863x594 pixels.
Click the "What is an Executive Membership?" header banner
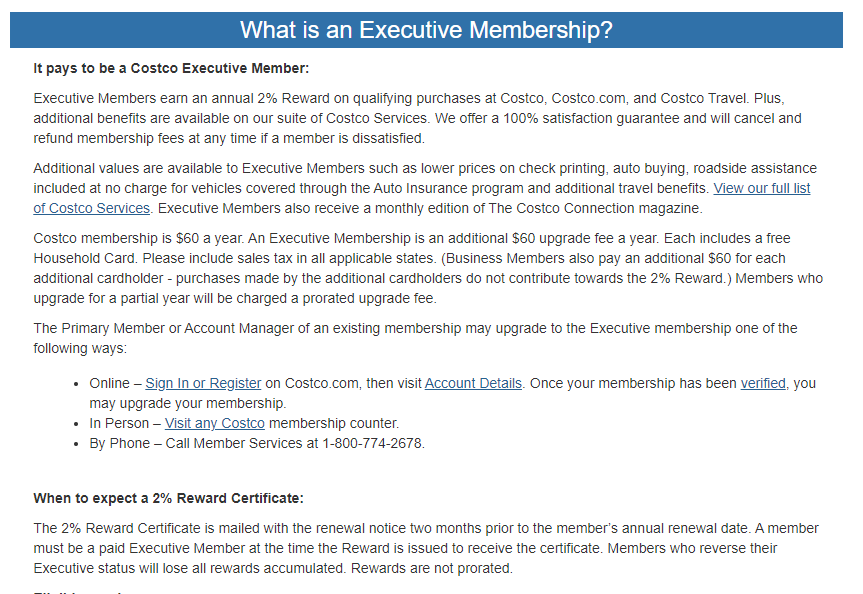[426, 30]
